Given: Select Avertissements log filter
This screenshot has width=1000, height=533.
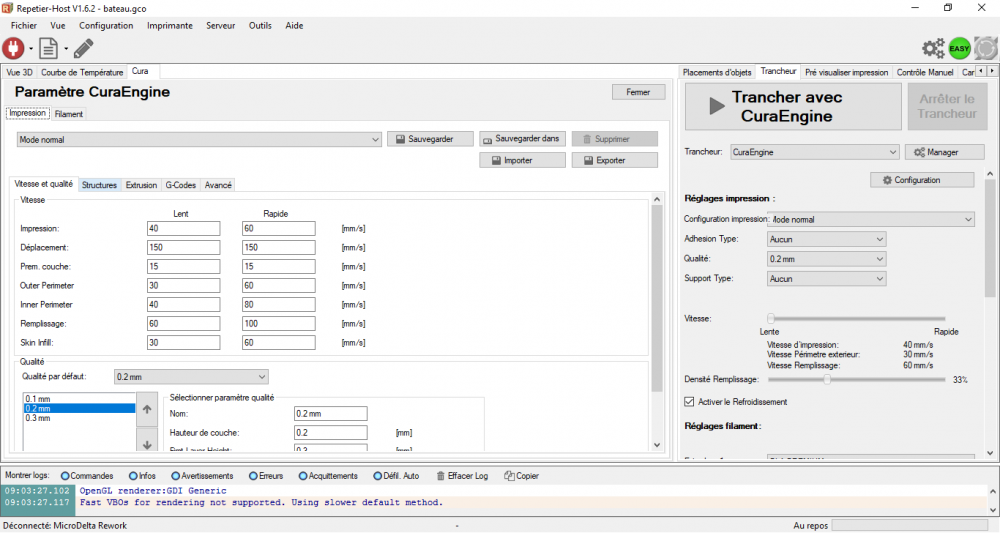Looking at the screenshot, I should [x=202, y=476].
